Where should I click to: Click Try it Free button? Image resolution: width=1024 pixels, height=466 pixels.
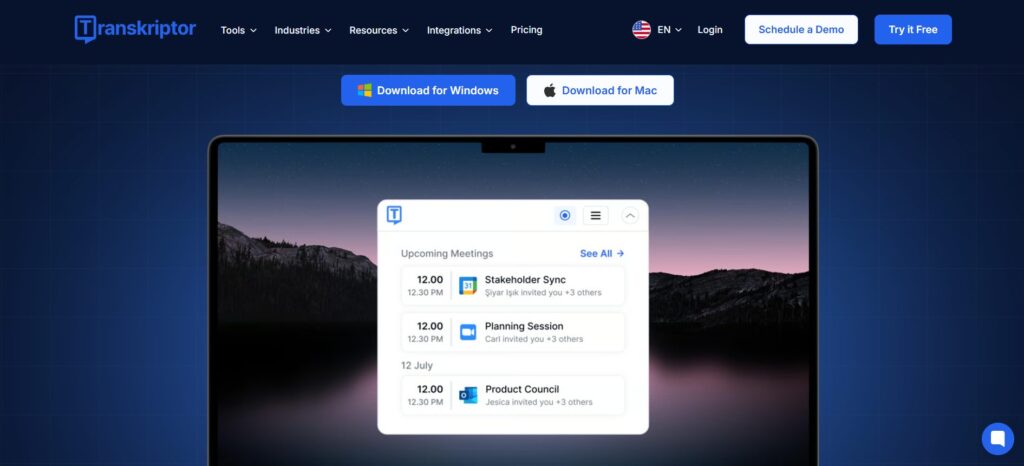point(913,30)
